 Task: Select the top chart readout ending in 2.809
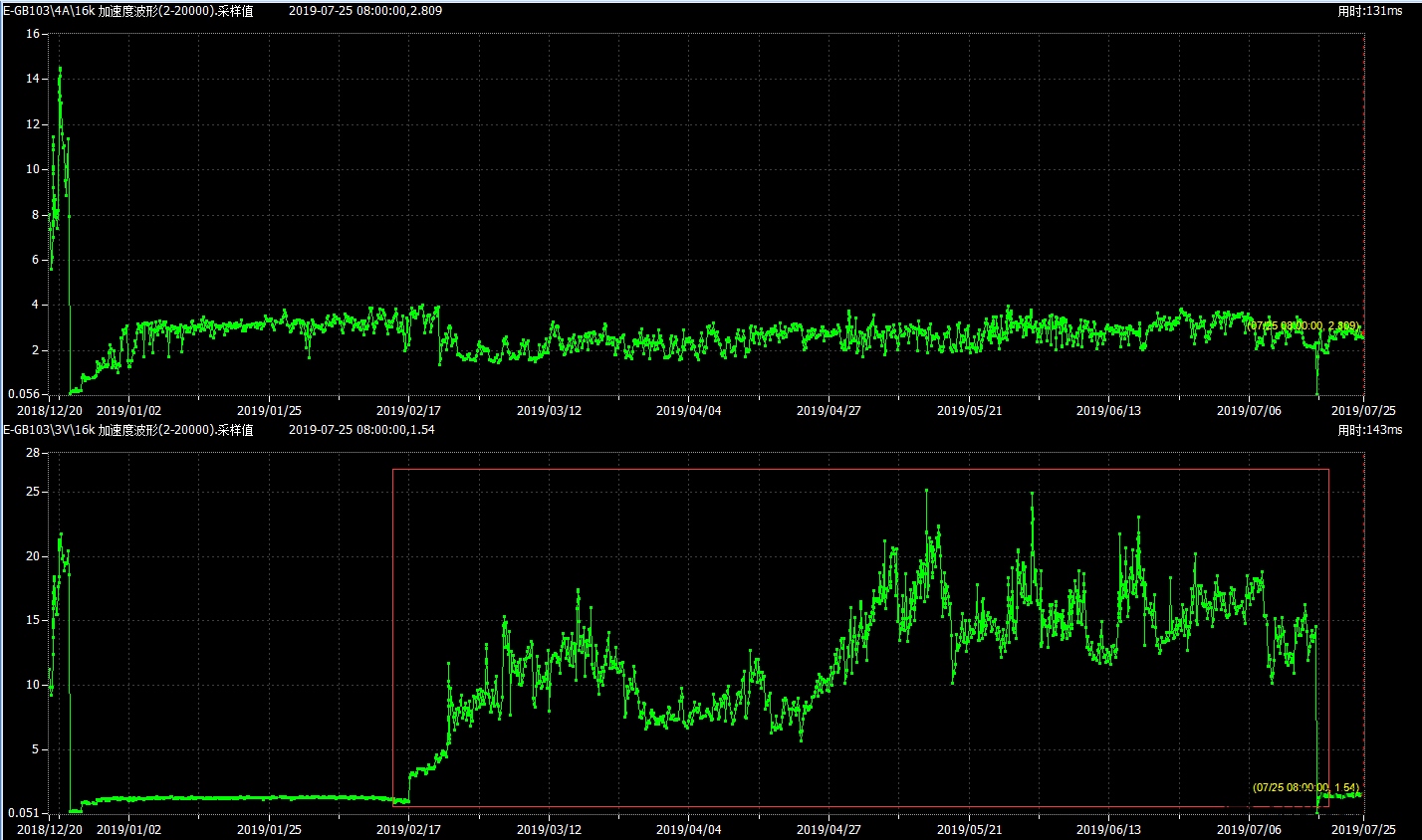[x=365, y=11]
